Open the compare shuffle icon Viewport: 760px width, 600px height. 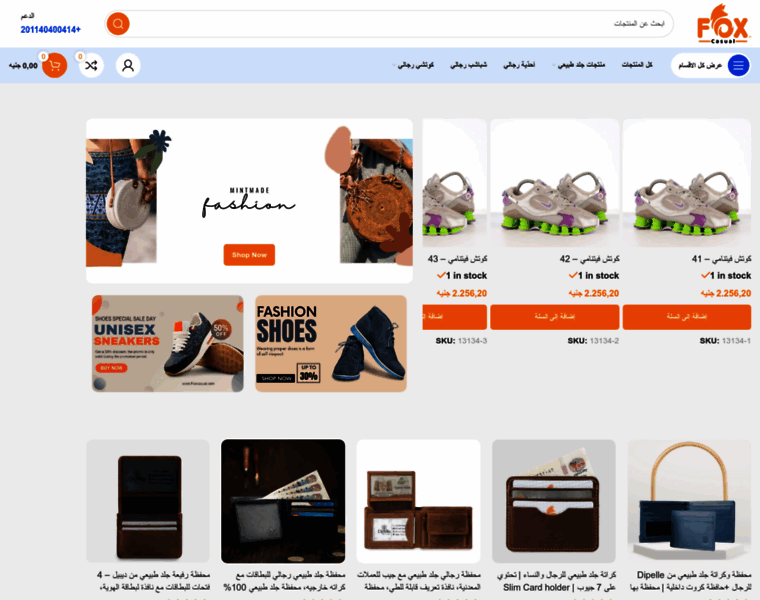[x=91, y=65]
